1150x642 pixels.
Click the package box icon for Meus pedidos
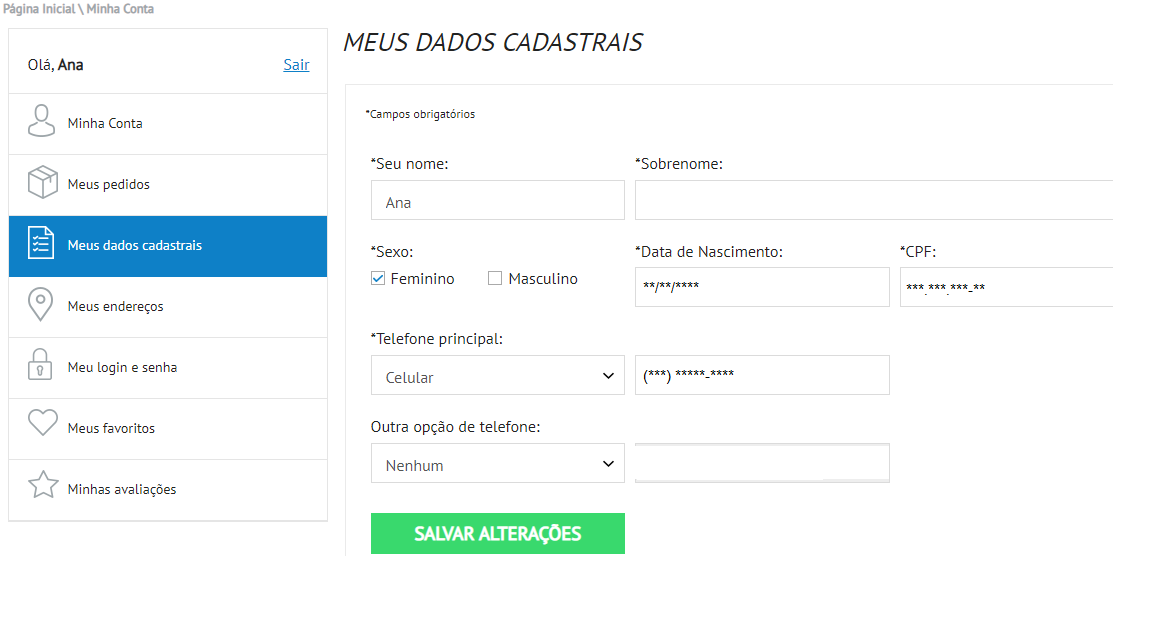point(41,184)
